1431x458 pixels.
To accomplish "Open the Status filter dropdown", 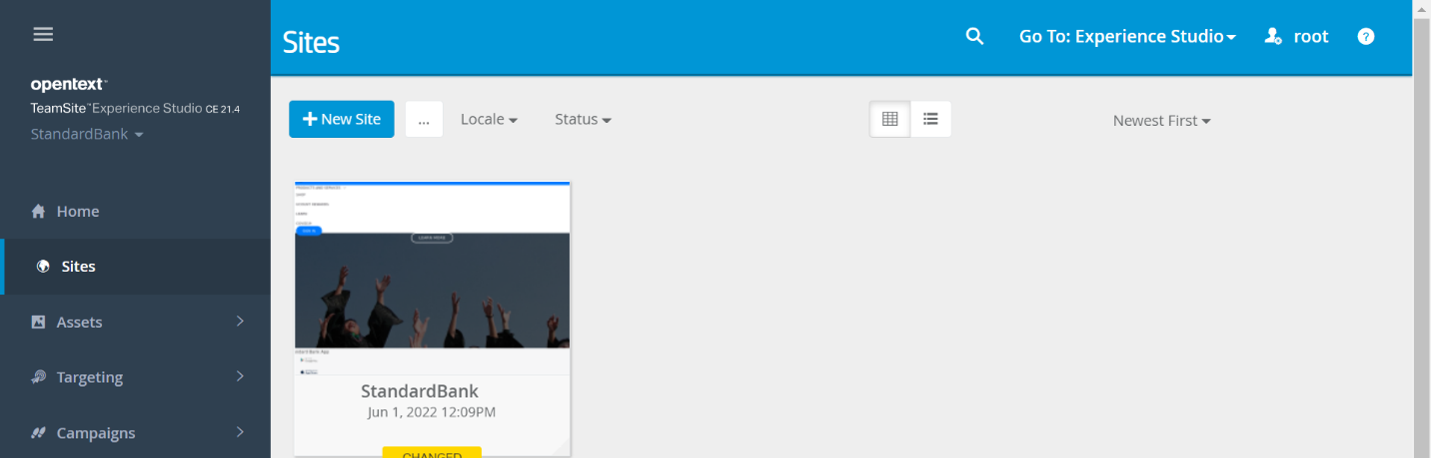I will [x=583, y=119].
